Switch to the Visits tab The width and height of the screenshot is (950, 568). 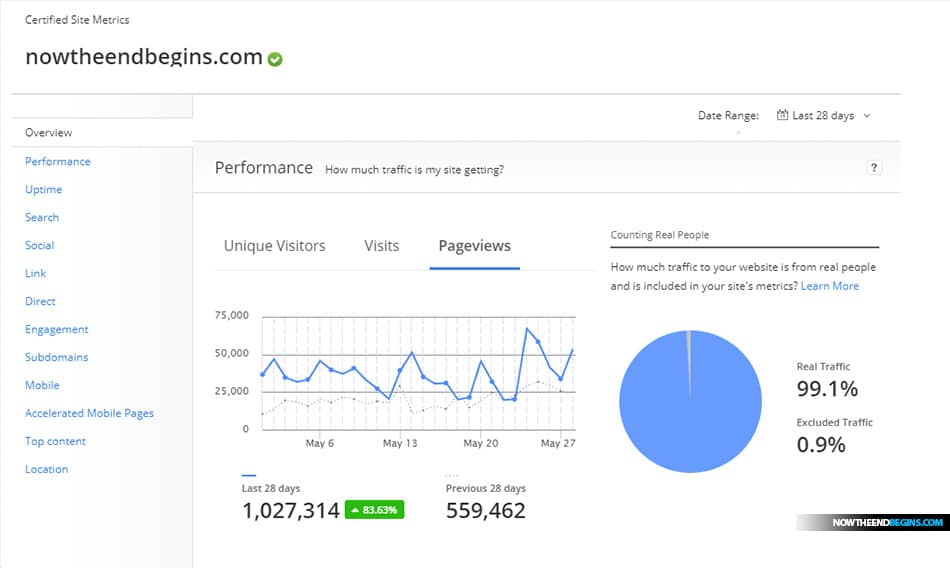click(382, 246)
